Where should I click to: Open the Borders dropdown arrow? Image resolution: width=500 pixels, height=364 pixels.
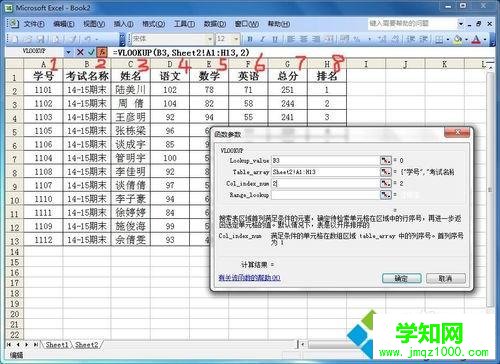click(448, 40)
